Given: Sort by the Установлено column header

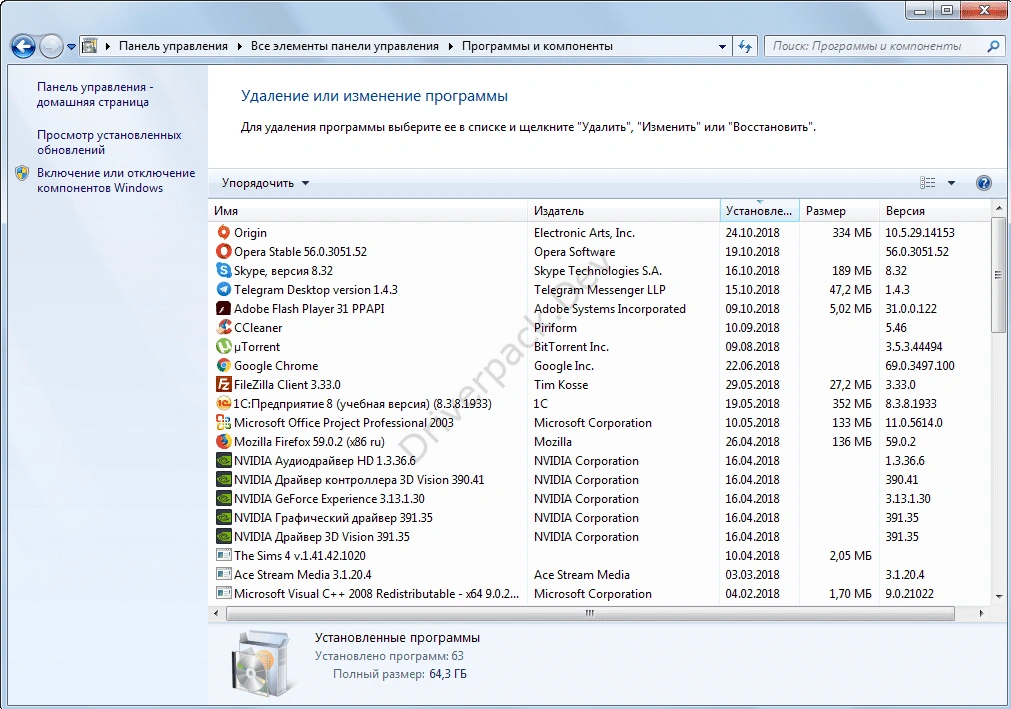Looking at the screenshot, I should 760,211.
